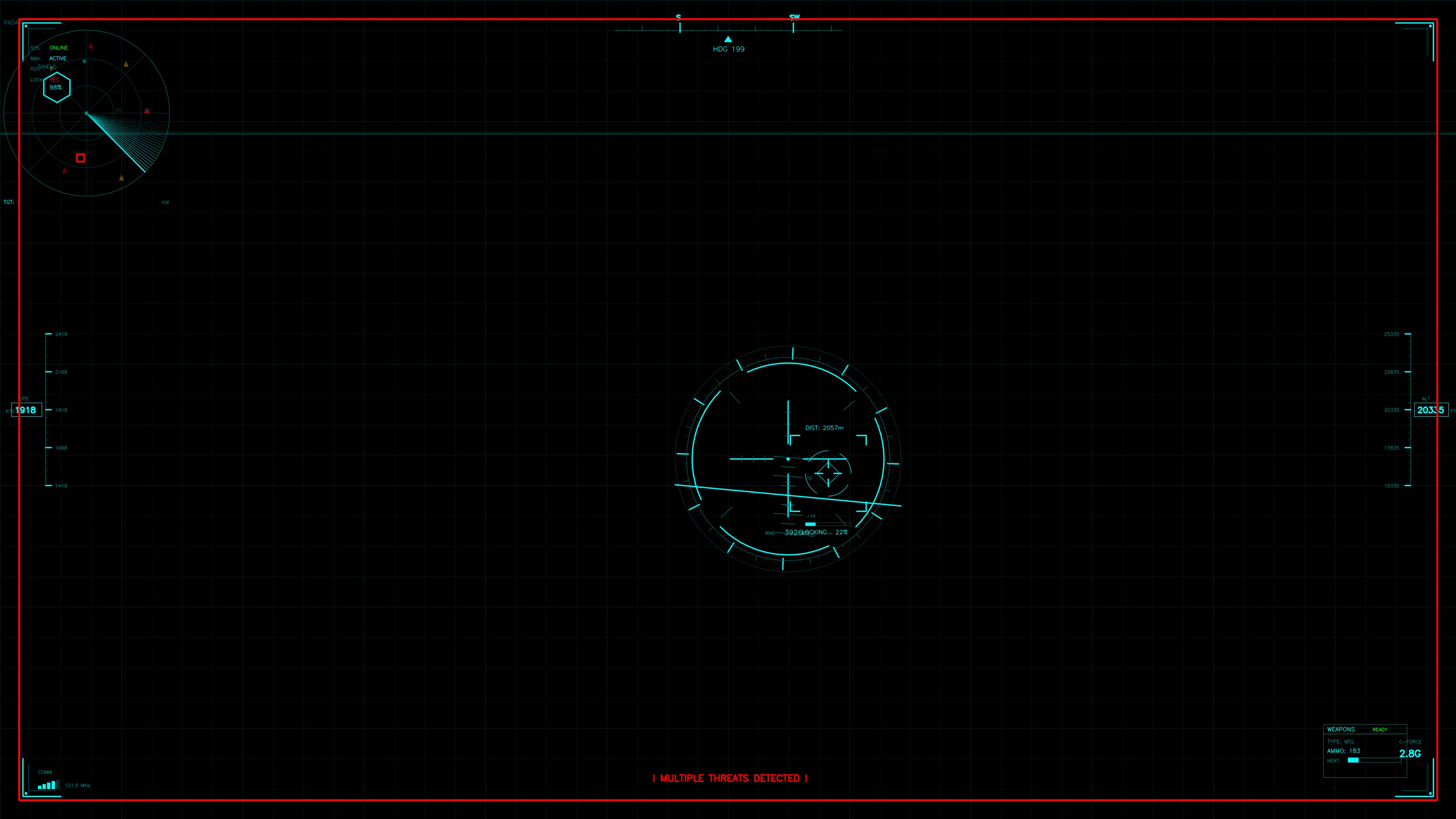Select the red square target on the radar

(x=81, y=158)
